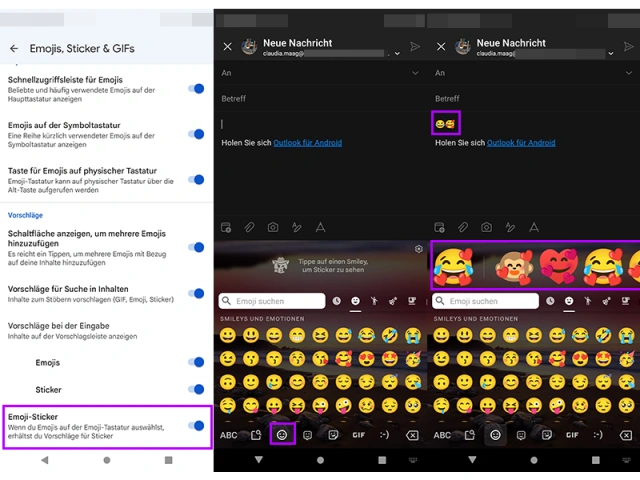Tap the back arrow in Emojis, Sticker & GIFs
Viewport: 640px width, 480px height.
click(14, 48)
